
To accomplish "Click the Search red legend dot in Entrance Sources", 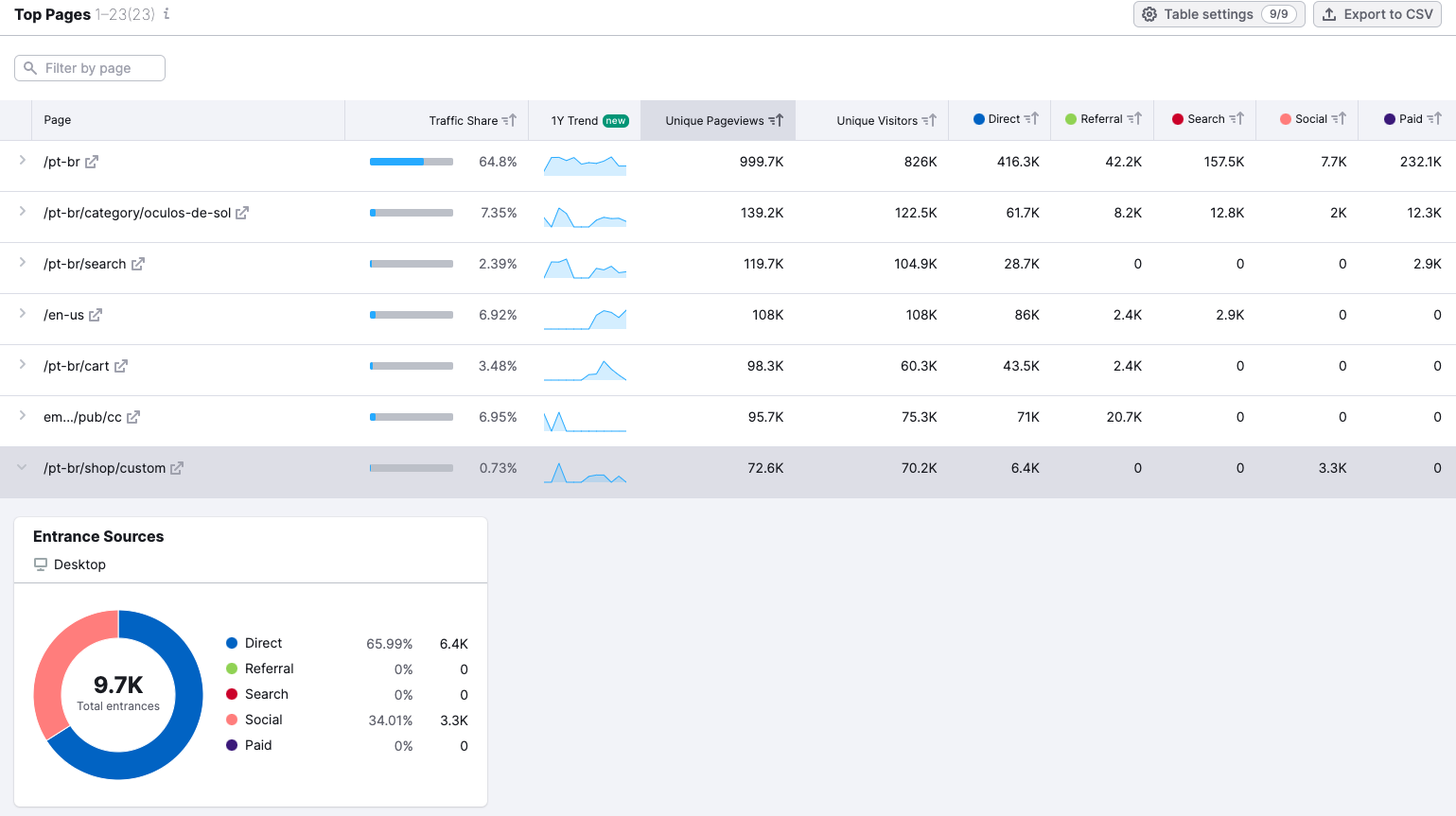I will pyautogui.click(x=232, y=694).
